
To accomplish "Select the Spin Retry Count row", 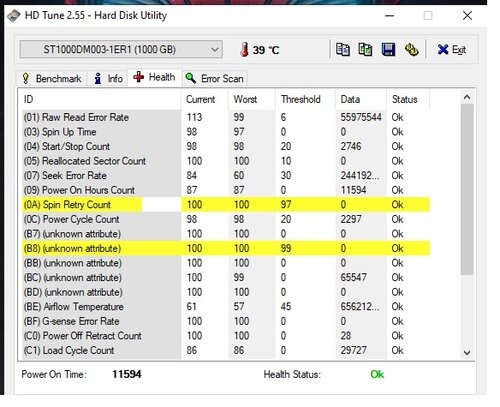I will click(226, 205).
